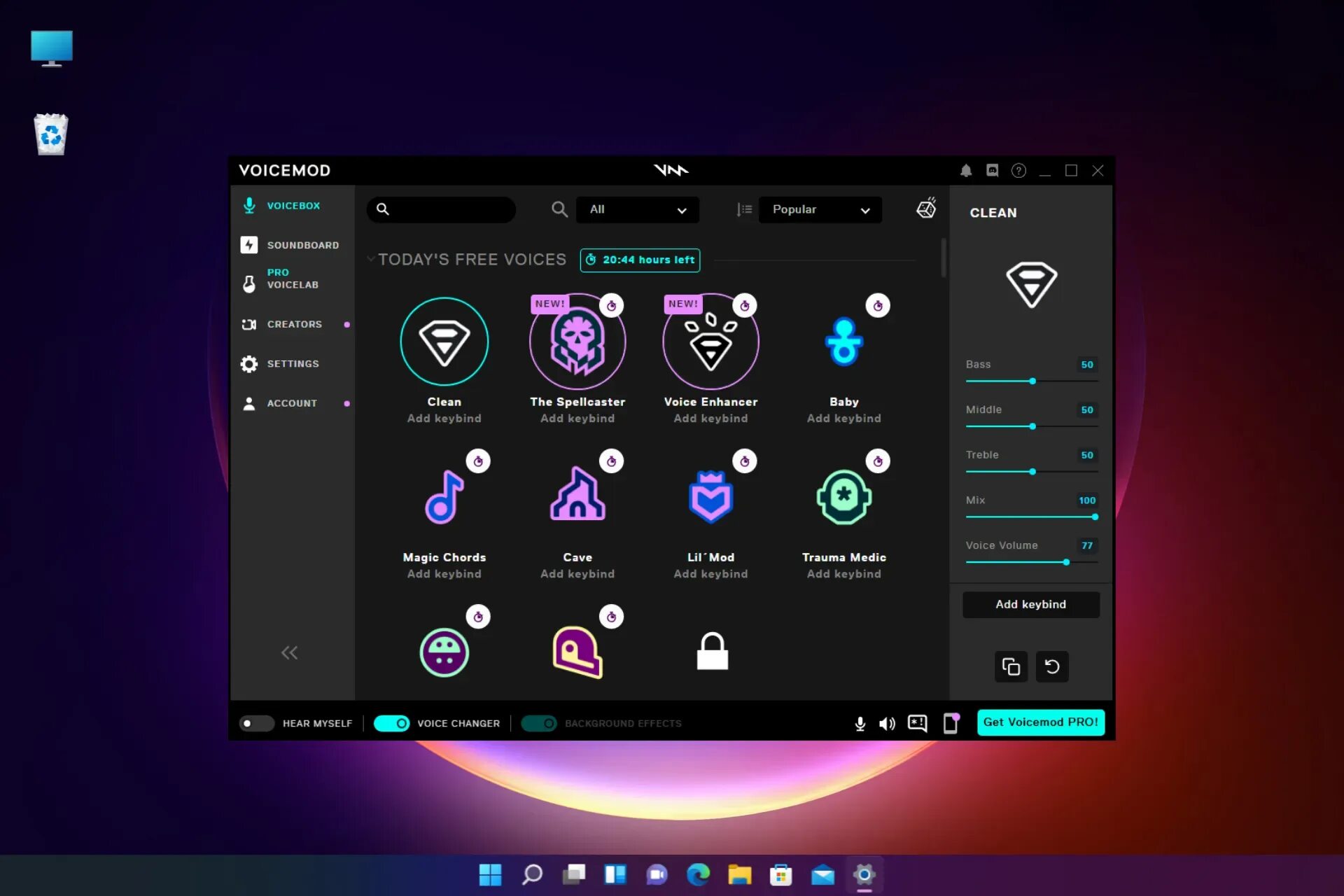Open the Pro Voicelab feature
Screen dimensions: 1344x896
[292, 279]
